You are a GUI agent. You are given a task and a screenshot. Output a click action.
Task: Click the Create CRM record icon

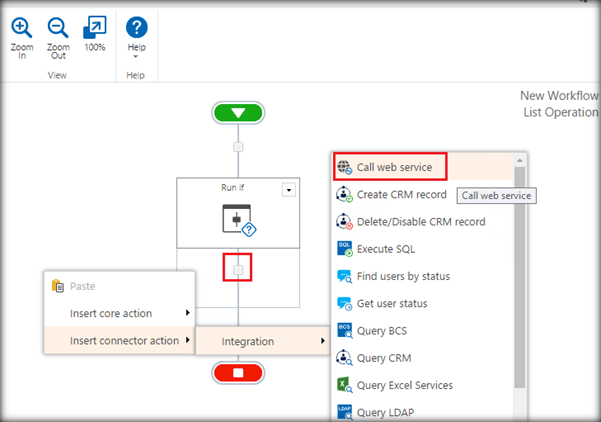344,194
